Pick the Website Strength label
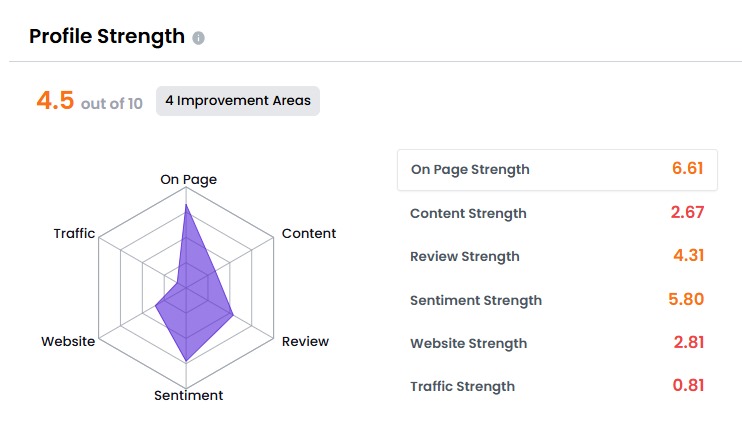742x439 pixels. pos(468,343)
